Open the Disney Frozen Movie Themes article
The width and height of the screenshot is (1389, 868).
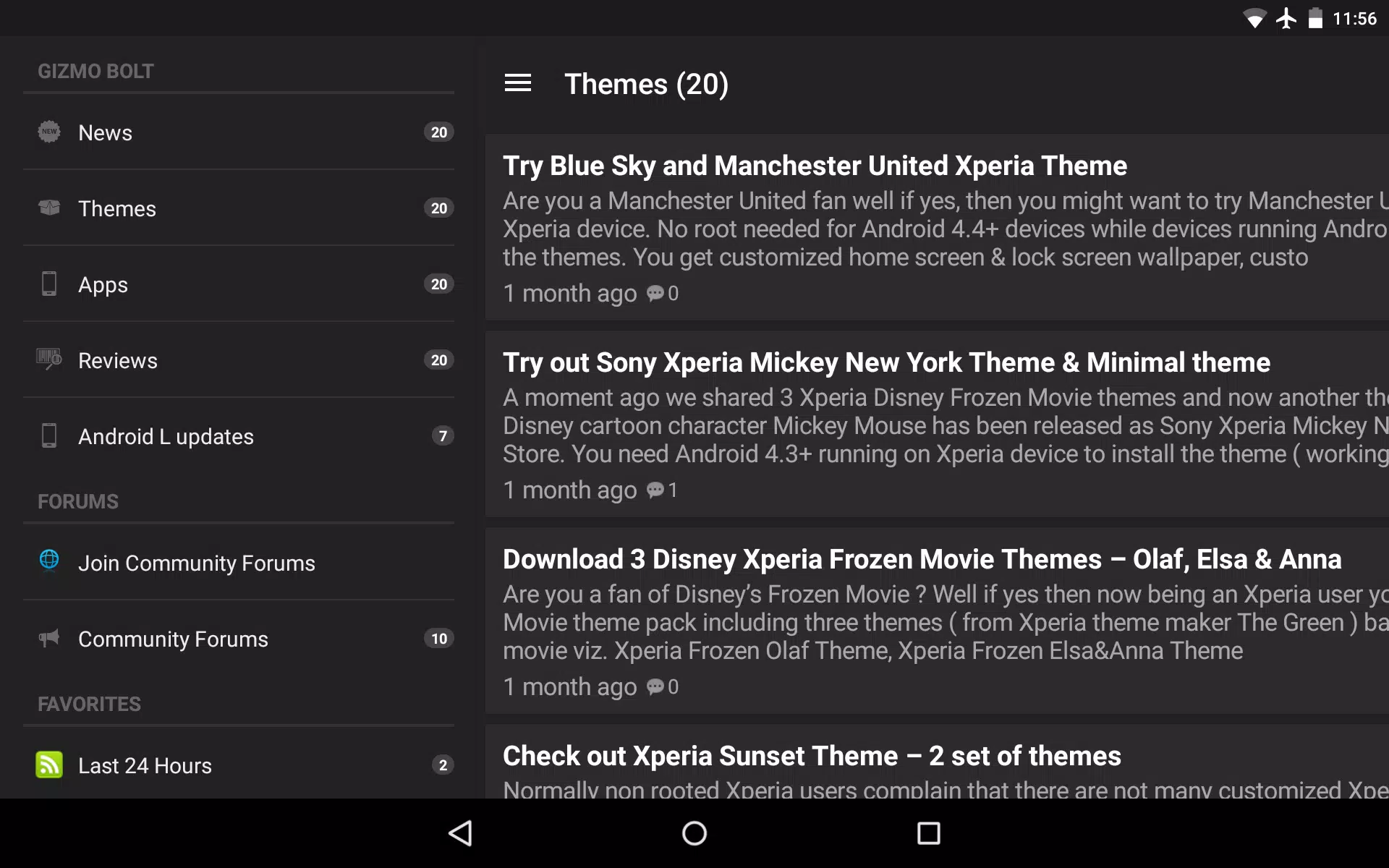point(921,558)
